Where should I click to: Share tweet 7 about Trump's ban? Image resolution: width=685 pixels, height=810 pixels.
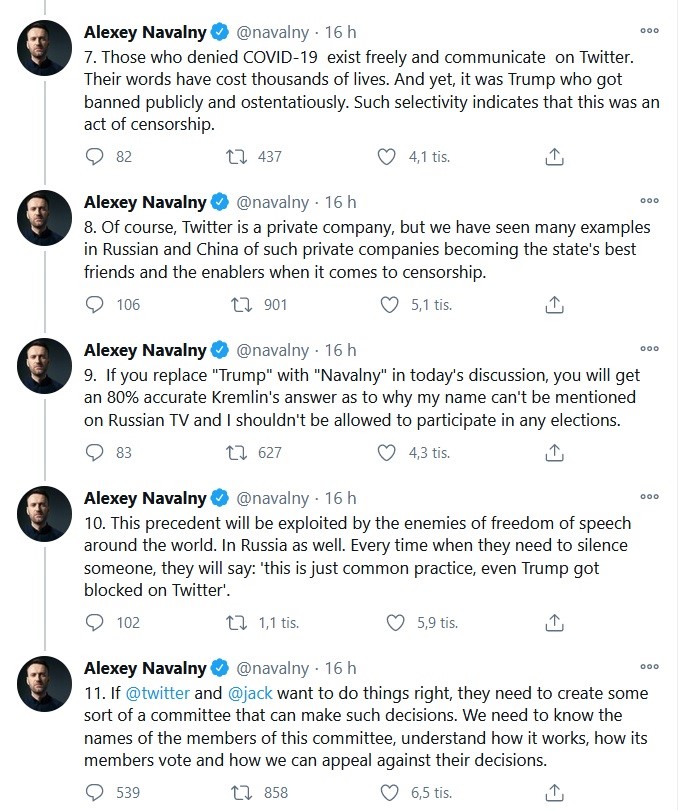555,156
